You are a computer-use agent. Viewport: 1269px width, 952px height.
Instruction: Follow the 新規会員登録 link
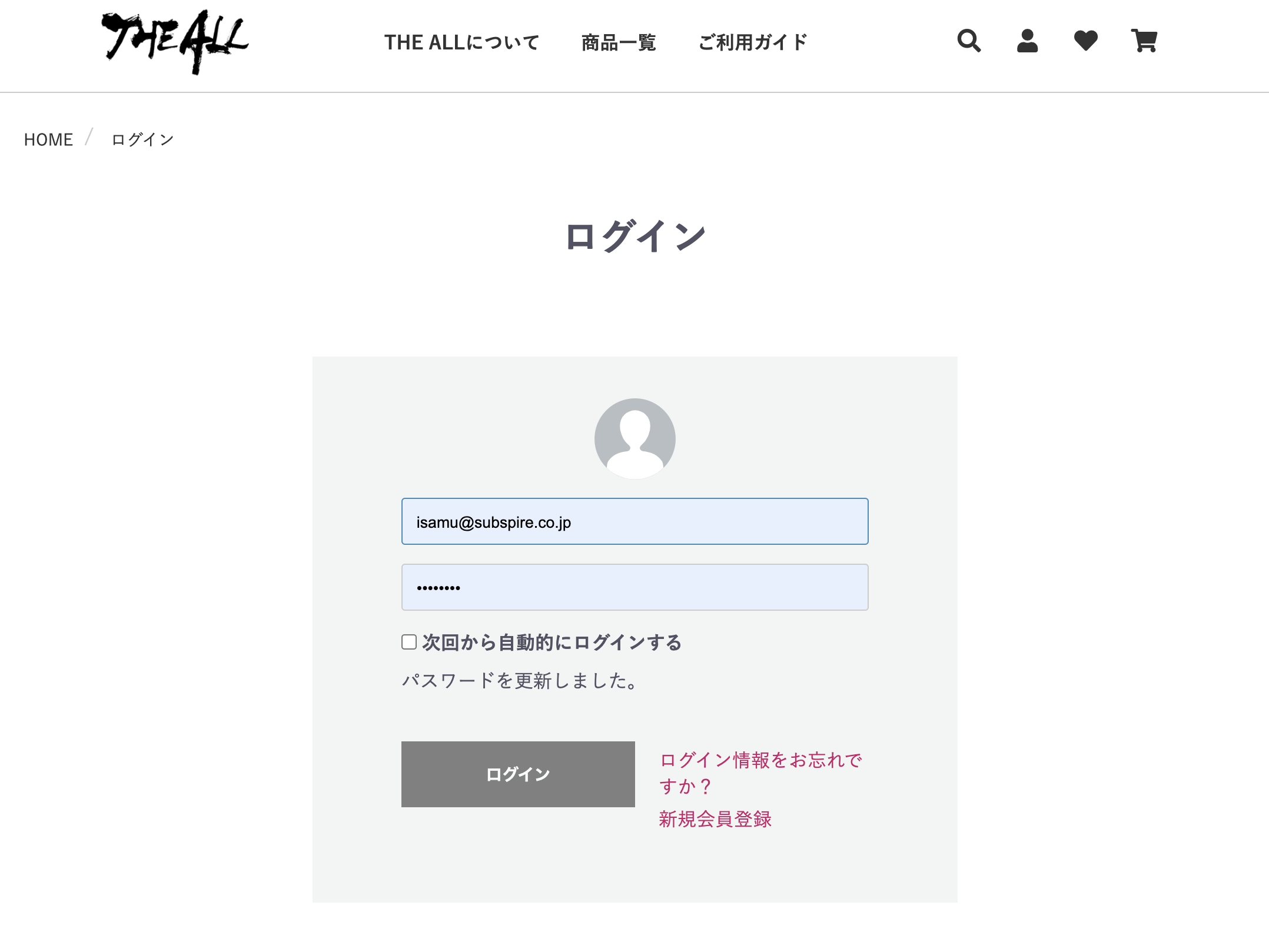pos(715,819)
